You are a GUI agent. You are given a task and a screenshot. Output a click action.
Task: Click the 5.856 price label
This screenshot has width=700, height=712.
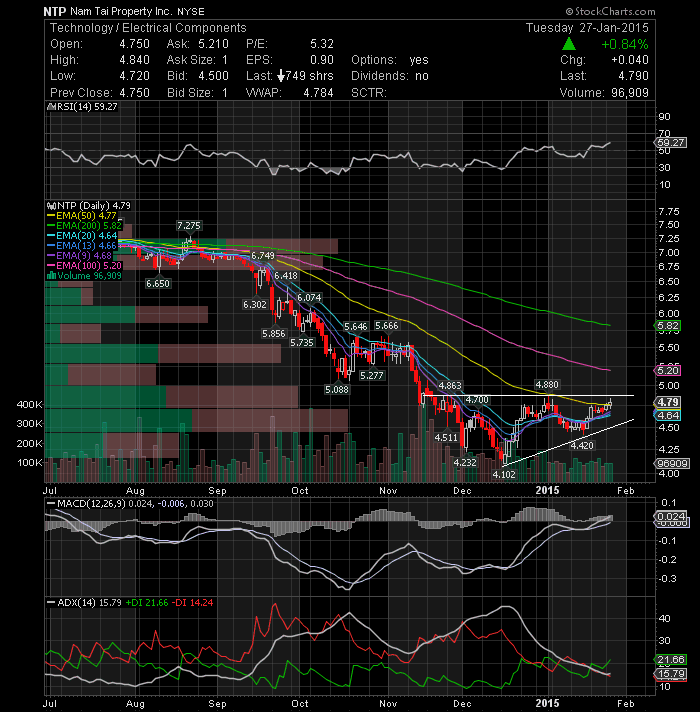(x=274, y=334)
